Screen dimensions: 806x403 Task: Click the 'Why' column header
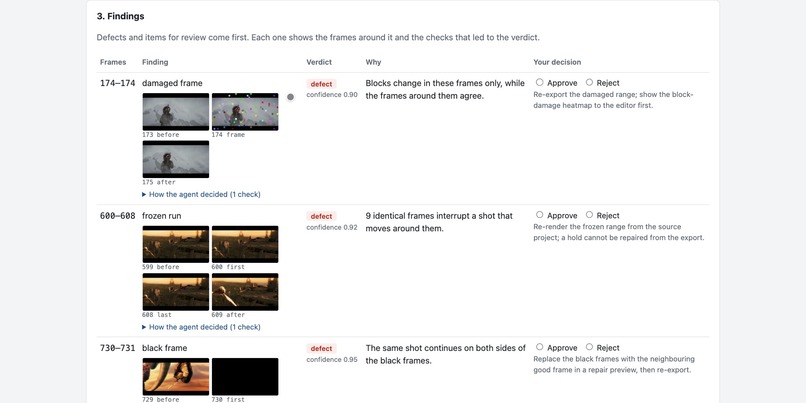373,62
